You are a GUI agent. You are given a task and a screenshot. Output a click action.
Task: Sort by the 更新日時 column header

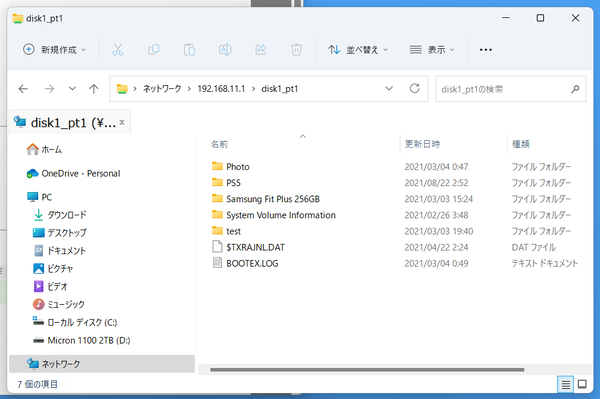point(422,144)
